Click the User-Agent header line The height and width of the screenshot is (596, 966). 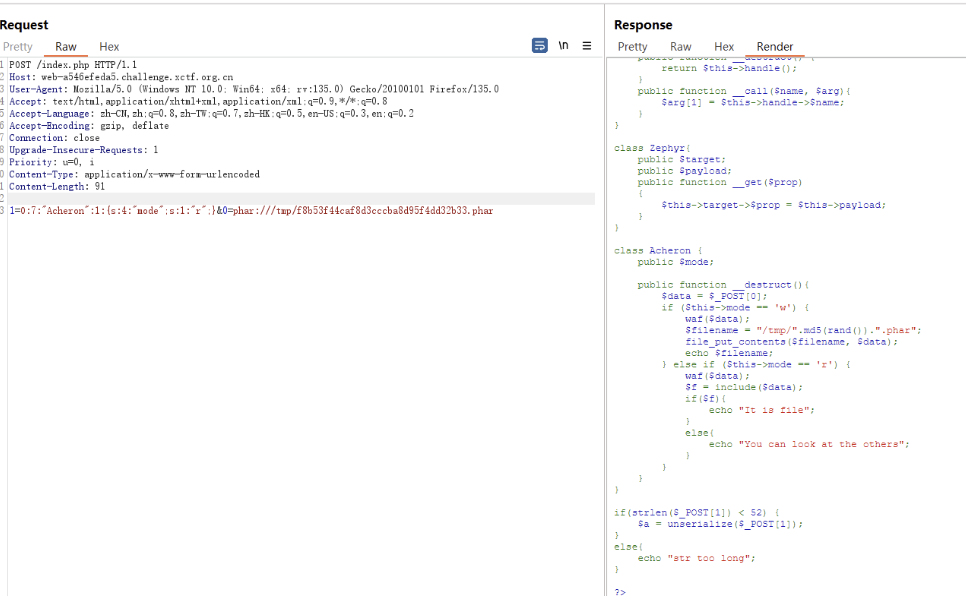click(x=250, y=89)
